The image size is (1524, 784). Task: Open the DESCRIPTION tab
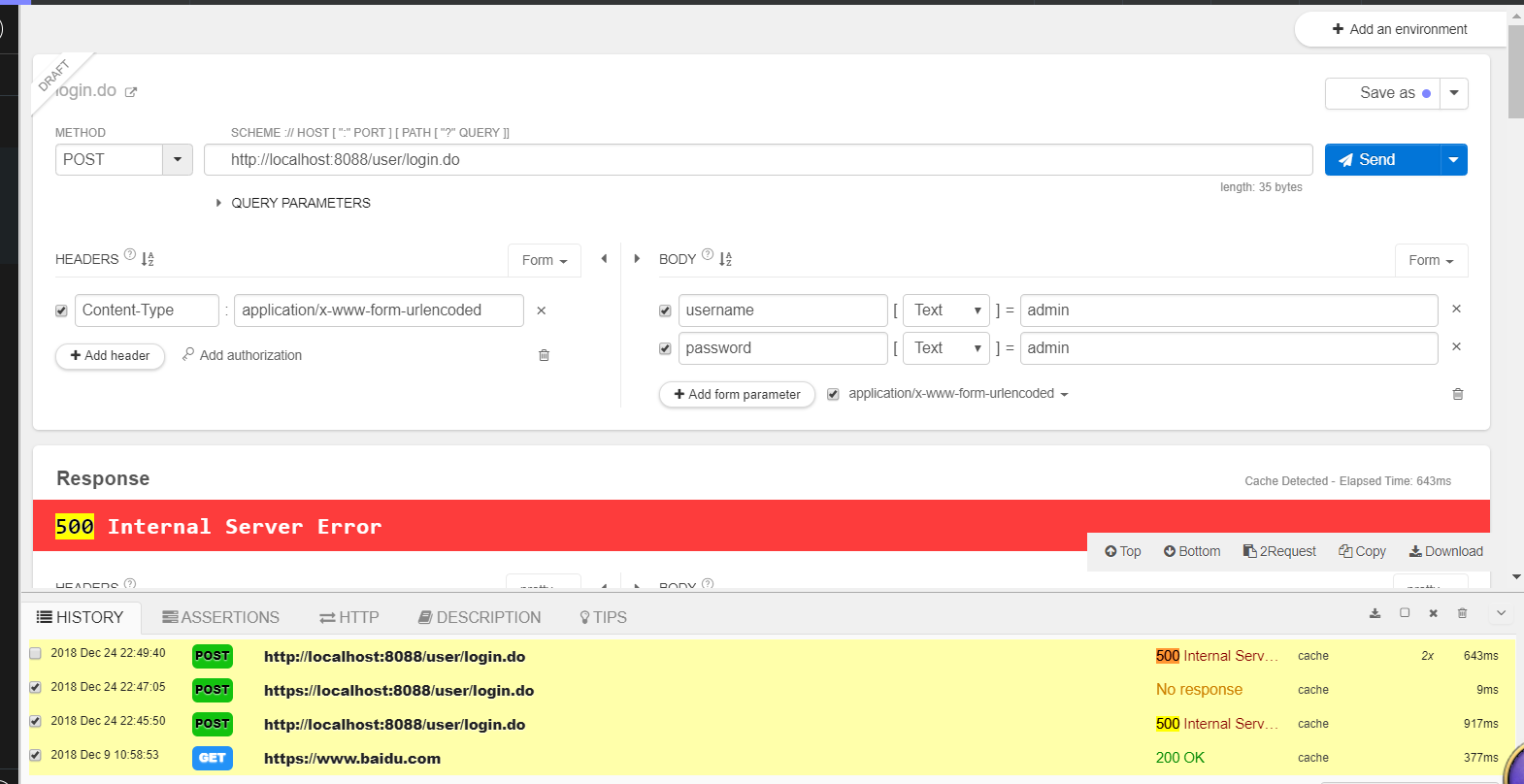[480, 618]
